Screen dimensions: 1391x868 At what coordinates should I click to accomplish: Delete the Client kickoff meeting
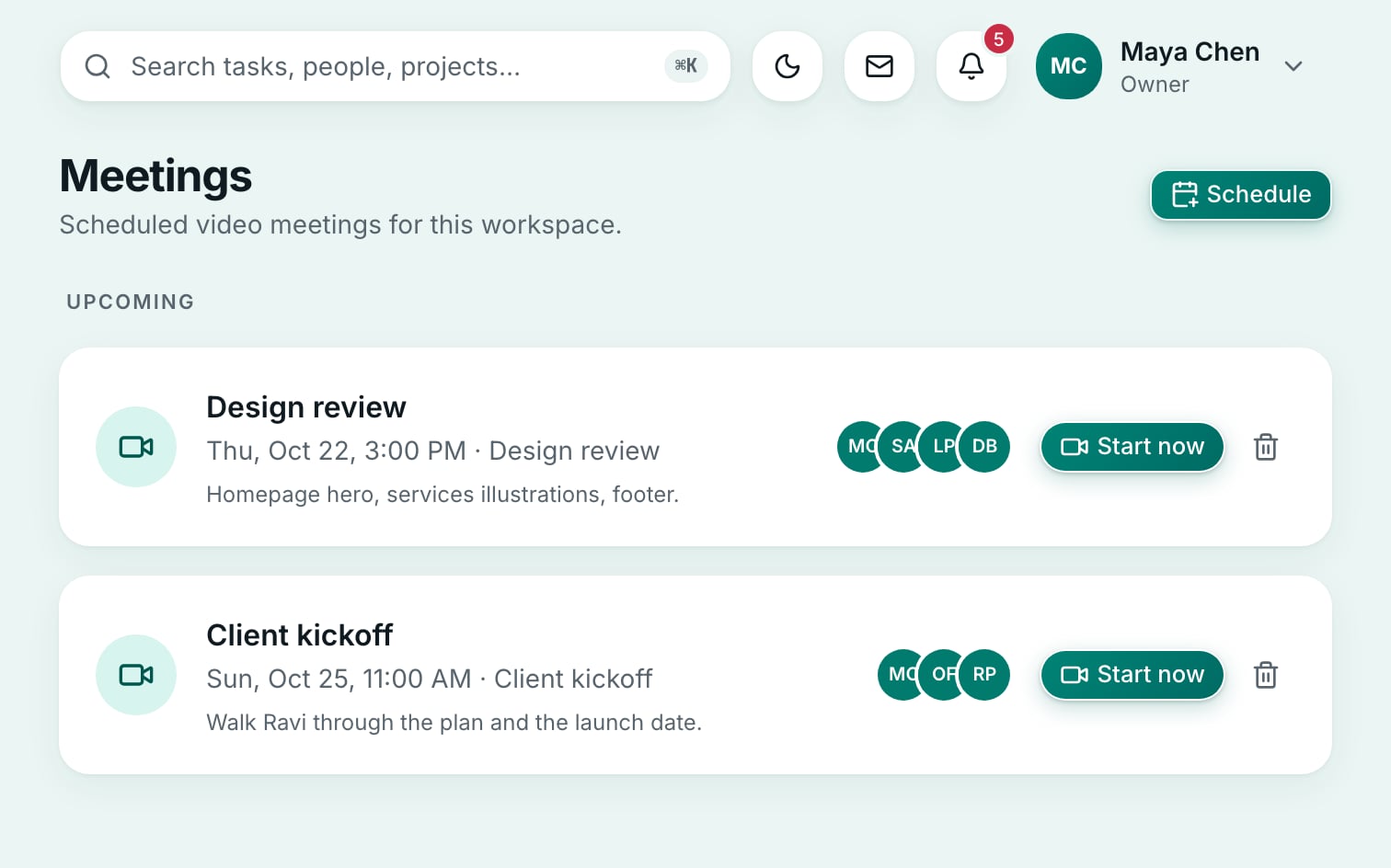1266,675
